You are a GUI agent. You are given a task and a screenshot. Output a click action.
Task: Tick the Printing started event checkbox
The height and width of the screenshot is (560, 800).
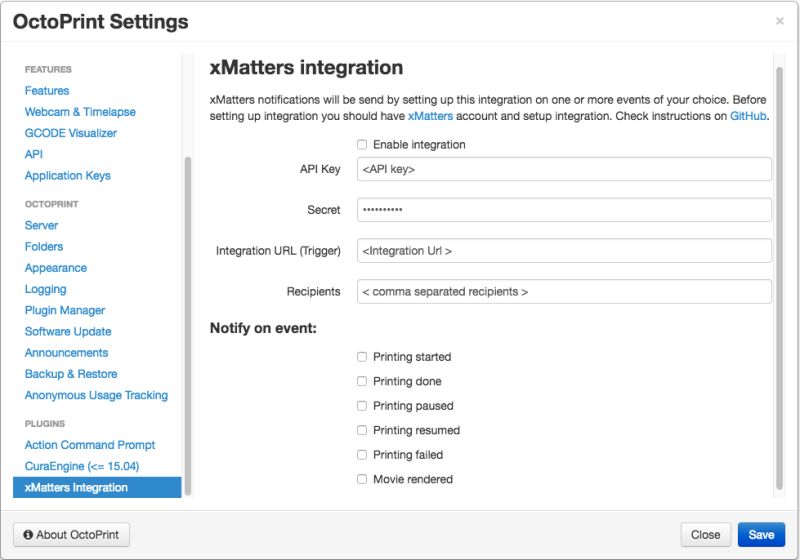pos(362,357)
